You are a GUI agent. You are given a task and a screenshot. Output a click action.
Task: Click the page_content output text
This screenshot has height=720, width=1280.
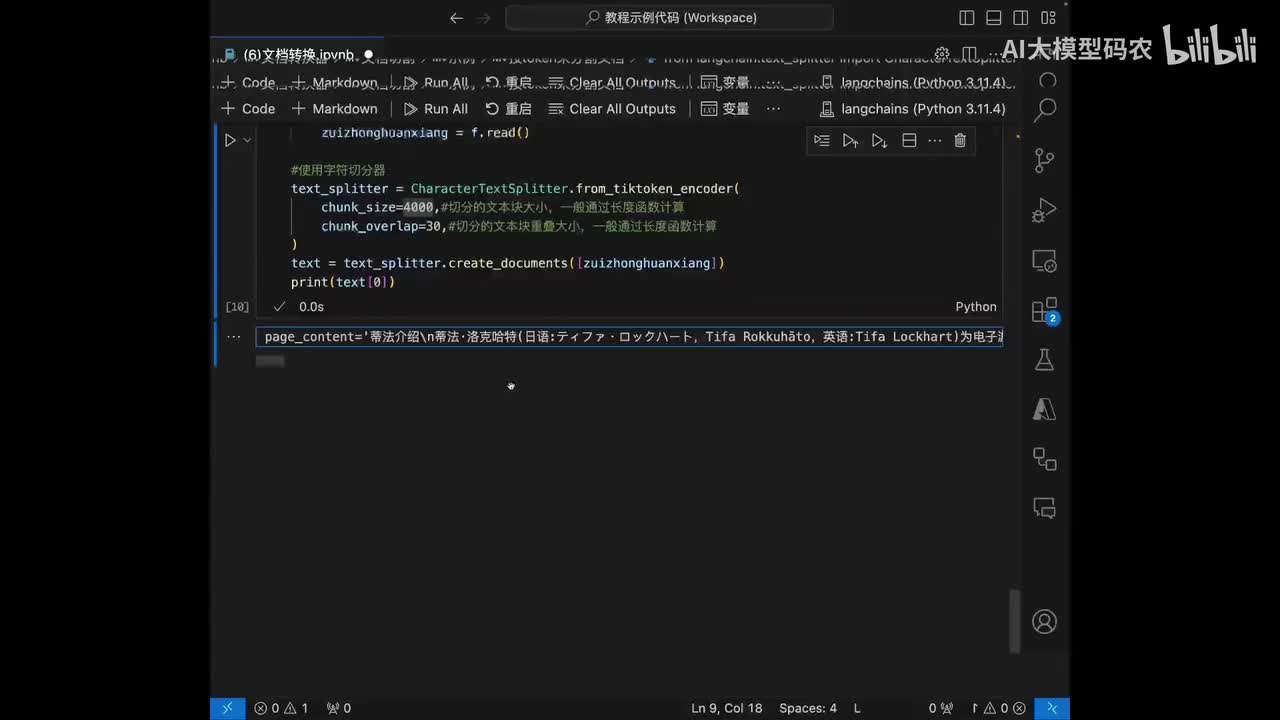[x=629, y=337]
